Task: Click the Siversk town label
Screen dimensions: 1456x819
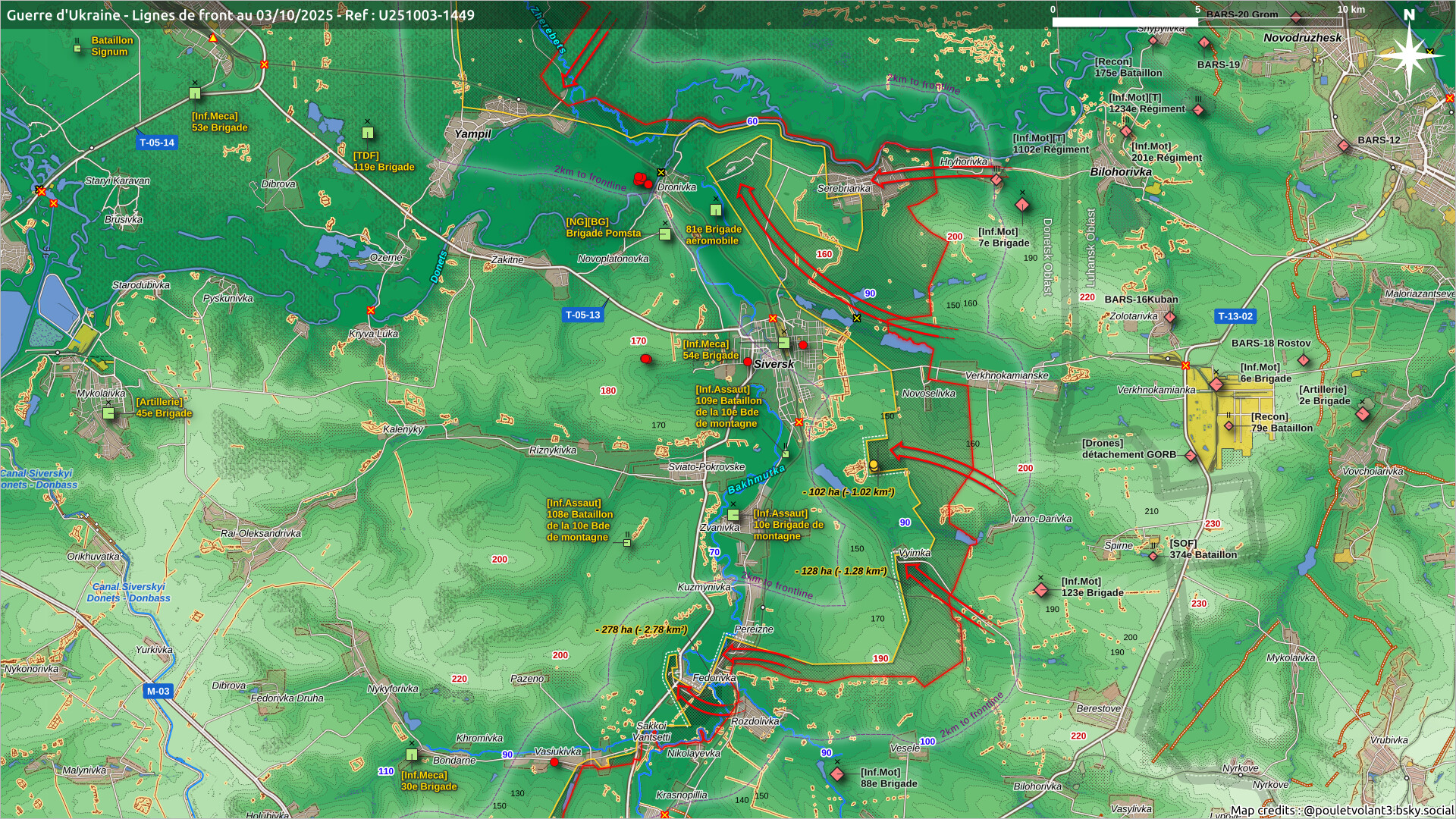Action: coord(773,364)
